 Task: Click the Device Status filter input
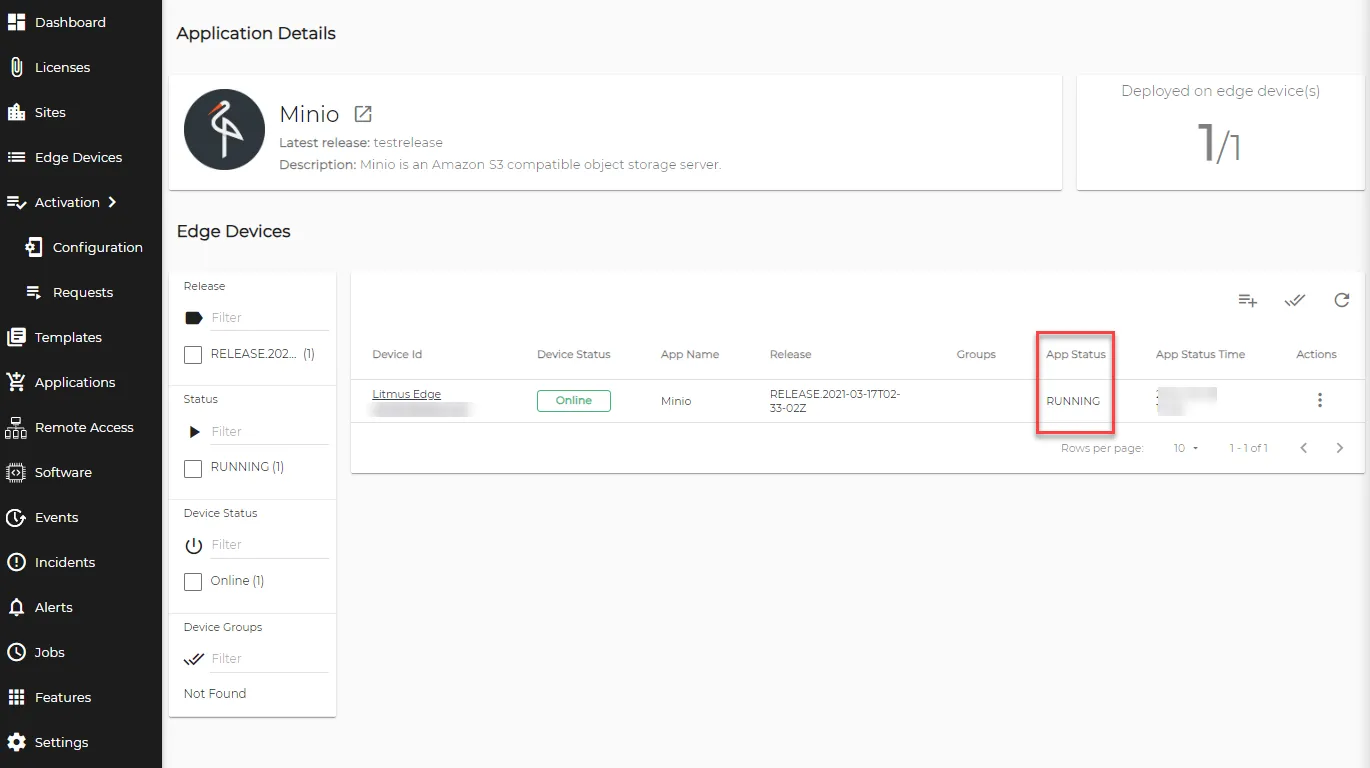pos(269,545)
